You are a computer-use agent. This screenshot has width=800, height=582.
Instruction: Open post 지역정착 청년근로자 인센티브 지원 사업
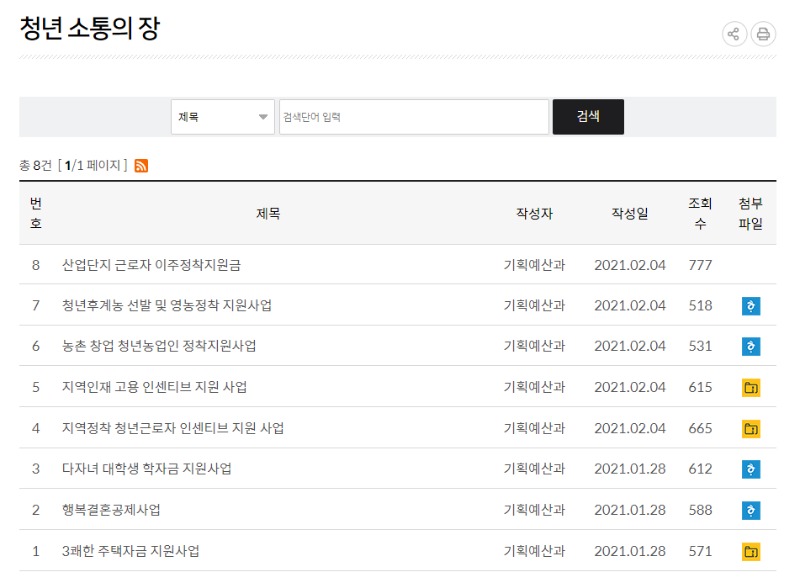(173, 429)
